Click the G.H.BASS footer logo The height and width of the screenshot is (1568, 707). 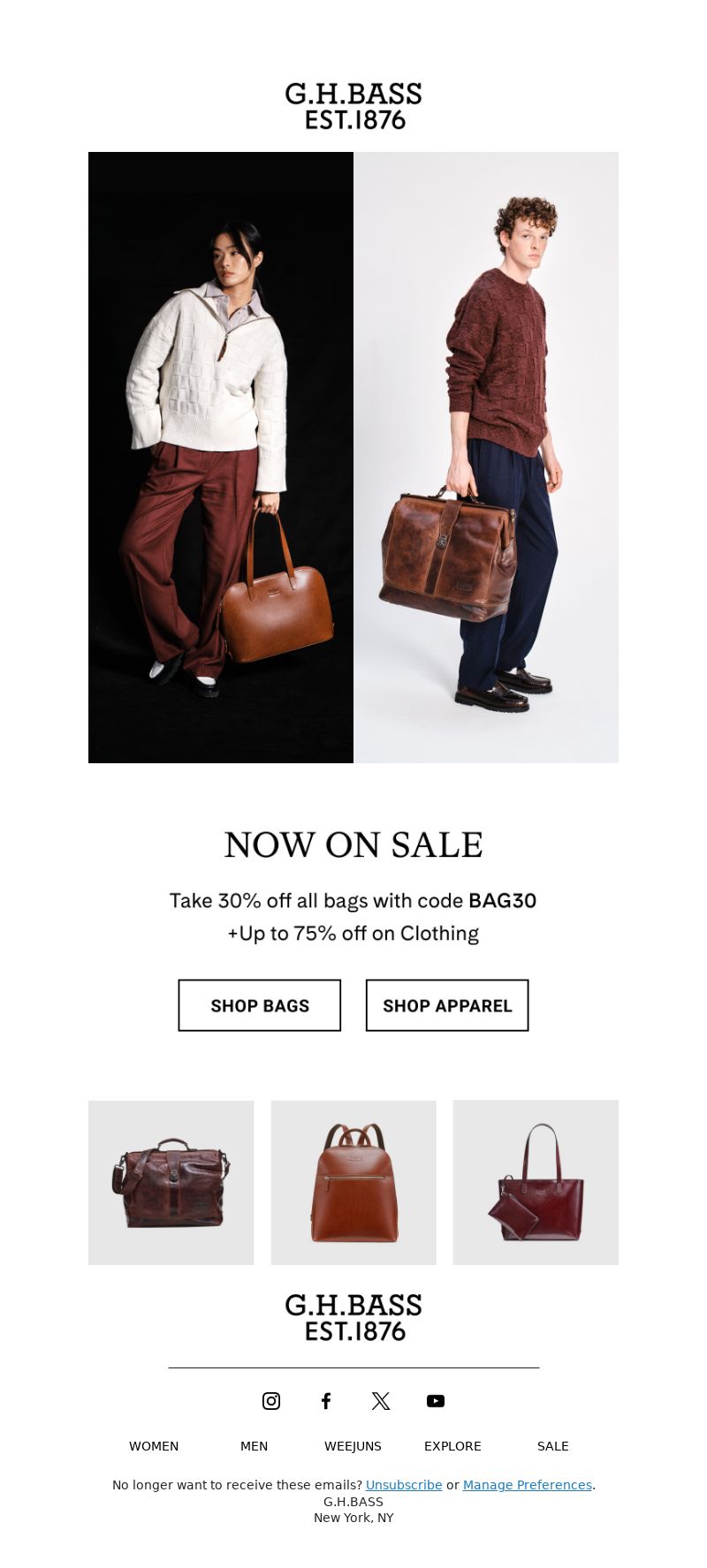coord(353,1317)
